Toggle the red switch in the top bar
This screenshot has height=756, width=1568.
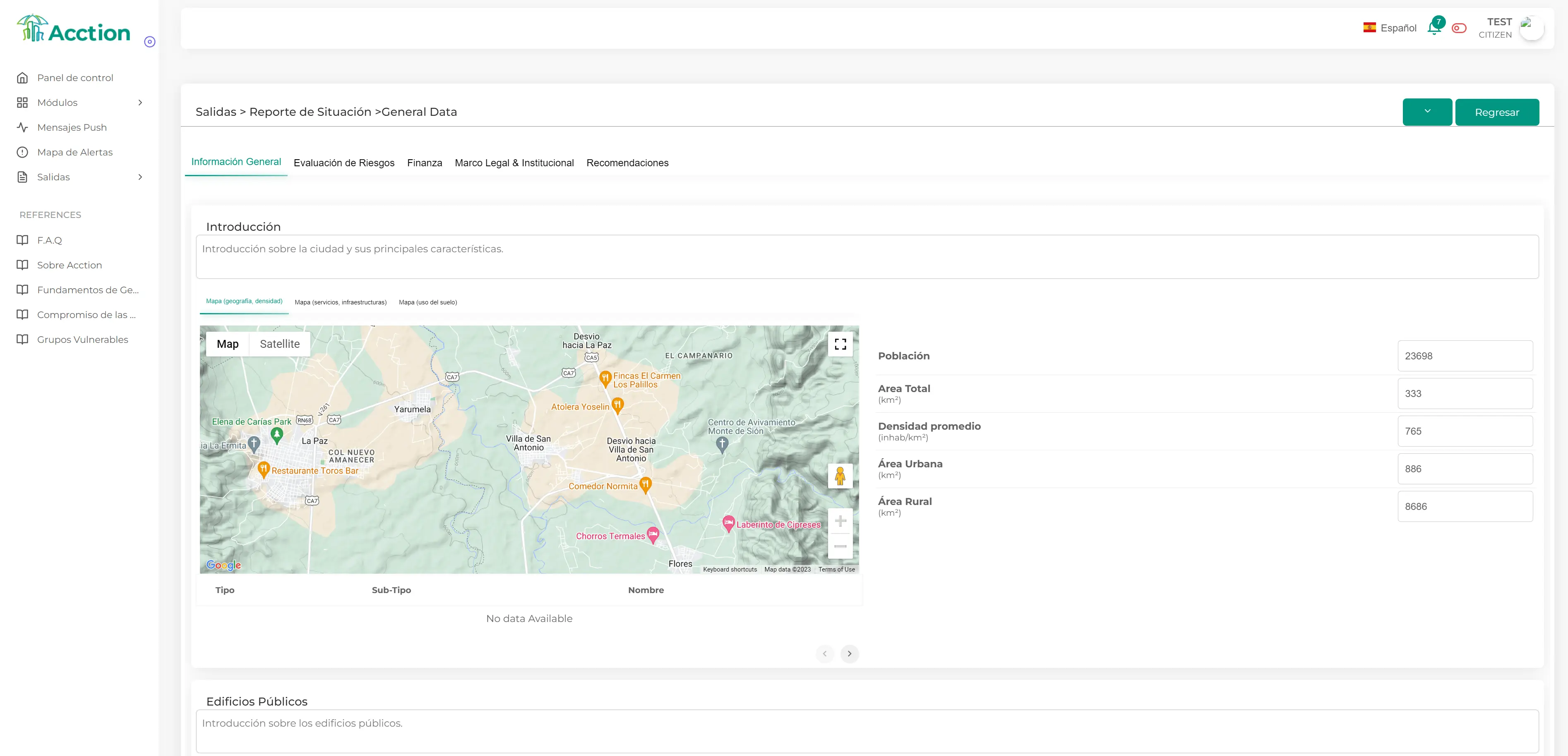click(1458, 28)
